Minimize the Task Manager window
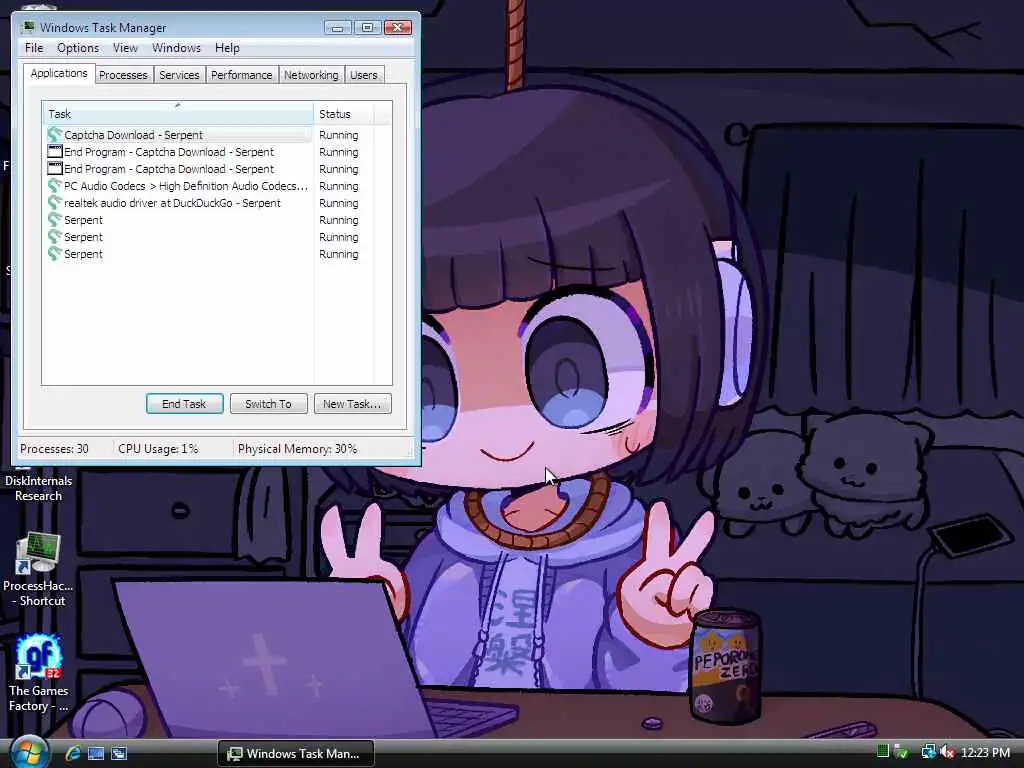The image size is (1024, 768). click(337, 27)
